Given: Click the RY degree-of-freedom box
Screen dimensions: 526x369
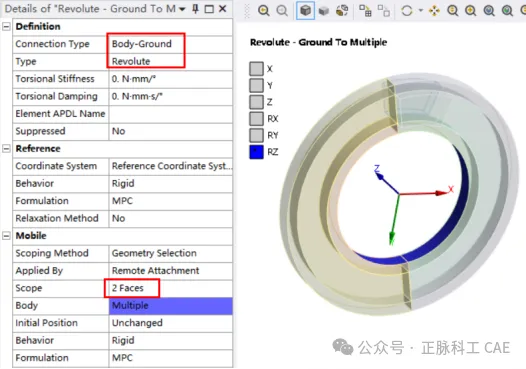Looking at the screenshot, I should pos(256,135).
